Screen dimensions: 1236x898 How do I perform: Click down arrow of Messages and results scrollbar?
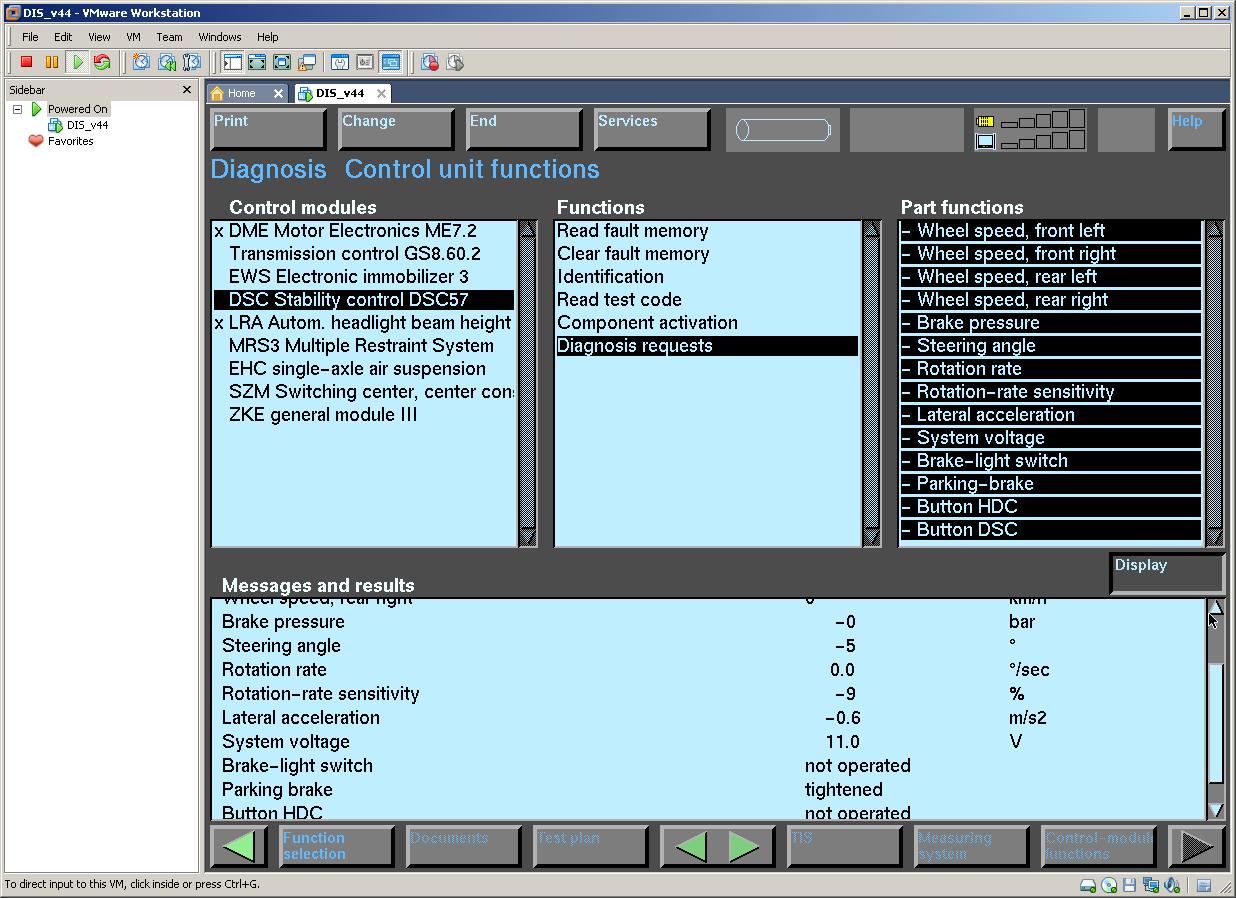tap(1216, 810)
